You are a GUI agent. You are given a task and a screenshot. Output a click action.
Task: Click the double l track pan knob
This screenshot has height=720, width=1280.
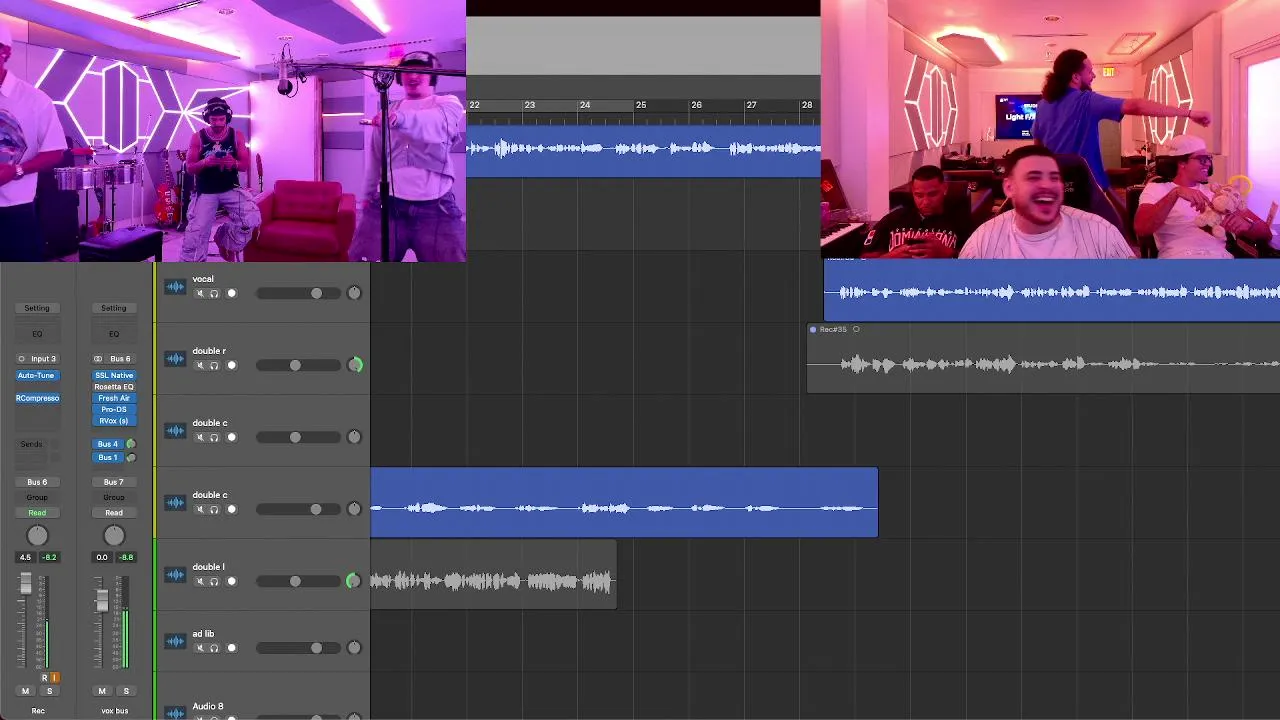[353, 581]
